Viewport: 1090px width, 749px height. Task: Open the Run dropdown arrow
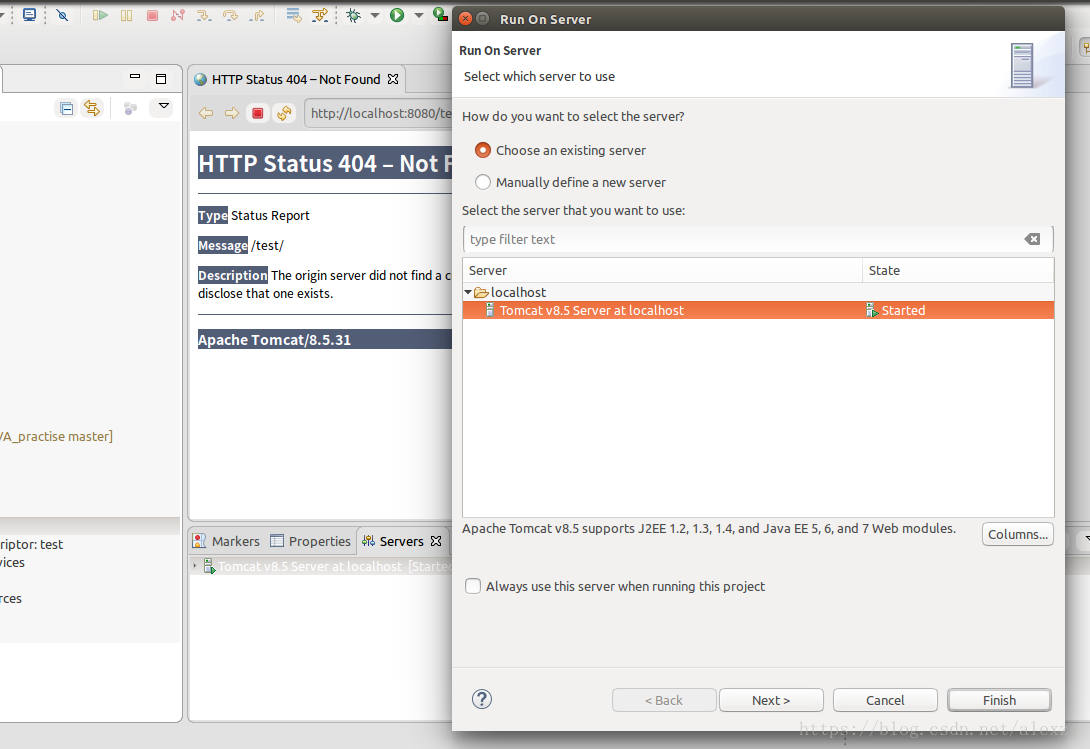(418, 15)
